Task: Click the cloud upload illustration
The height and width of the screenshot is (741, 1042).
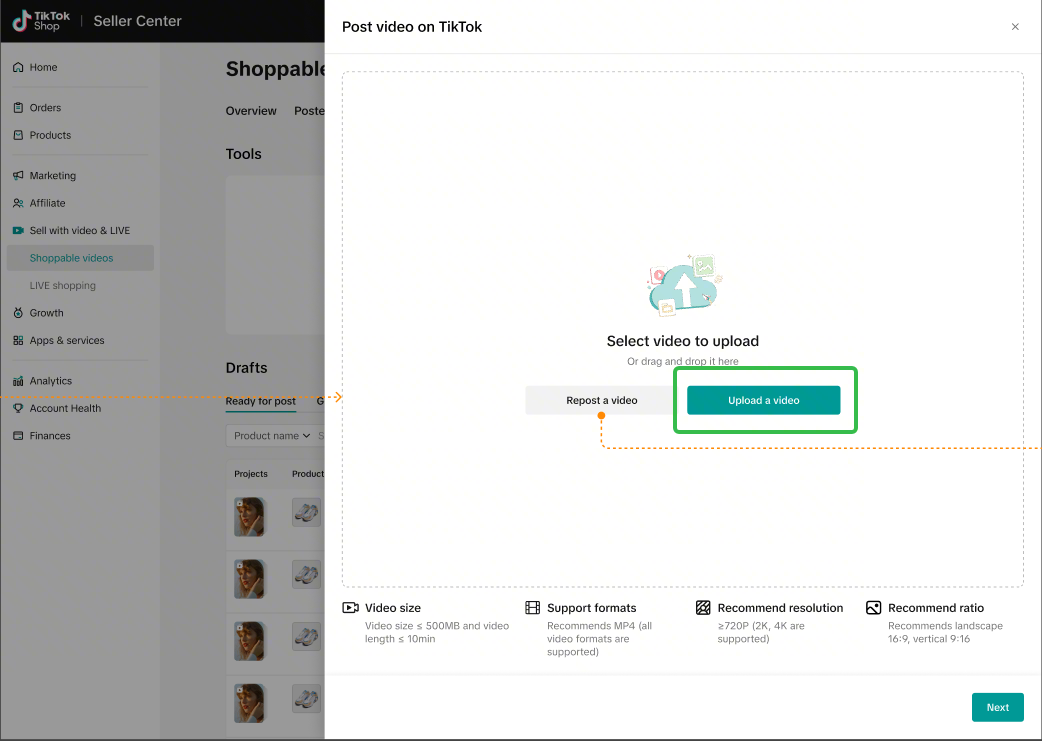Action: coord(683,286)
